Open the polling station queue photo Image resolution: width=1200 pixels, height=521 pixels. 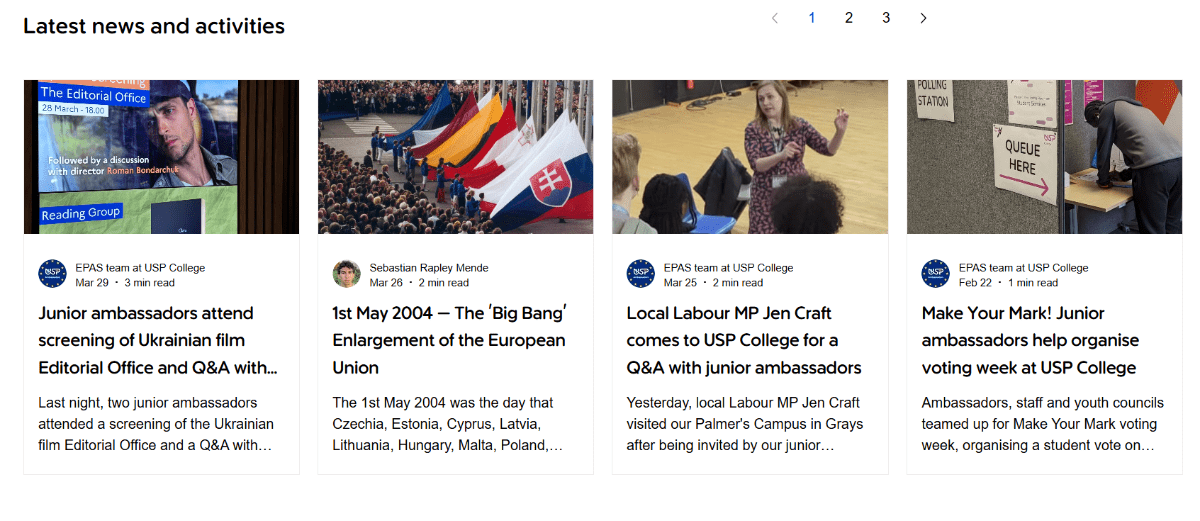1044,157
